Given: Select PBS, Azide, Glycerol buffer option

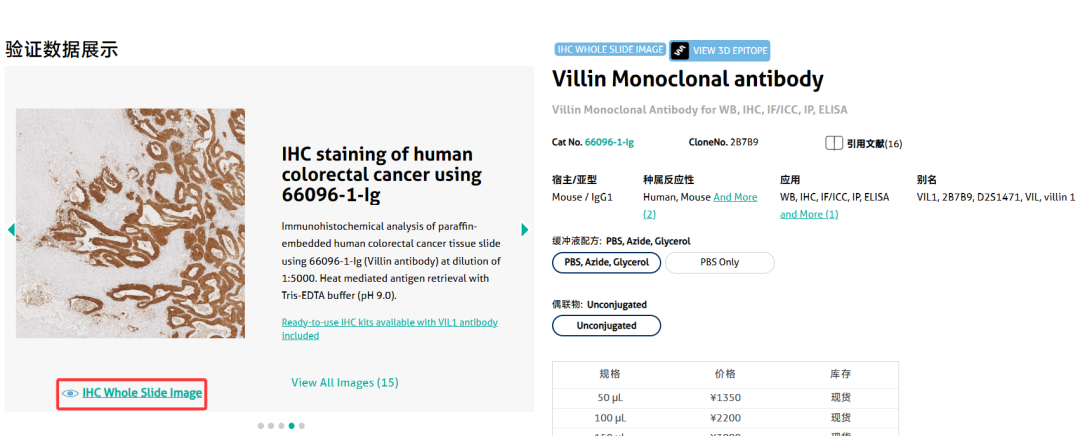Looking at the screenshot, I should (607, 262).
